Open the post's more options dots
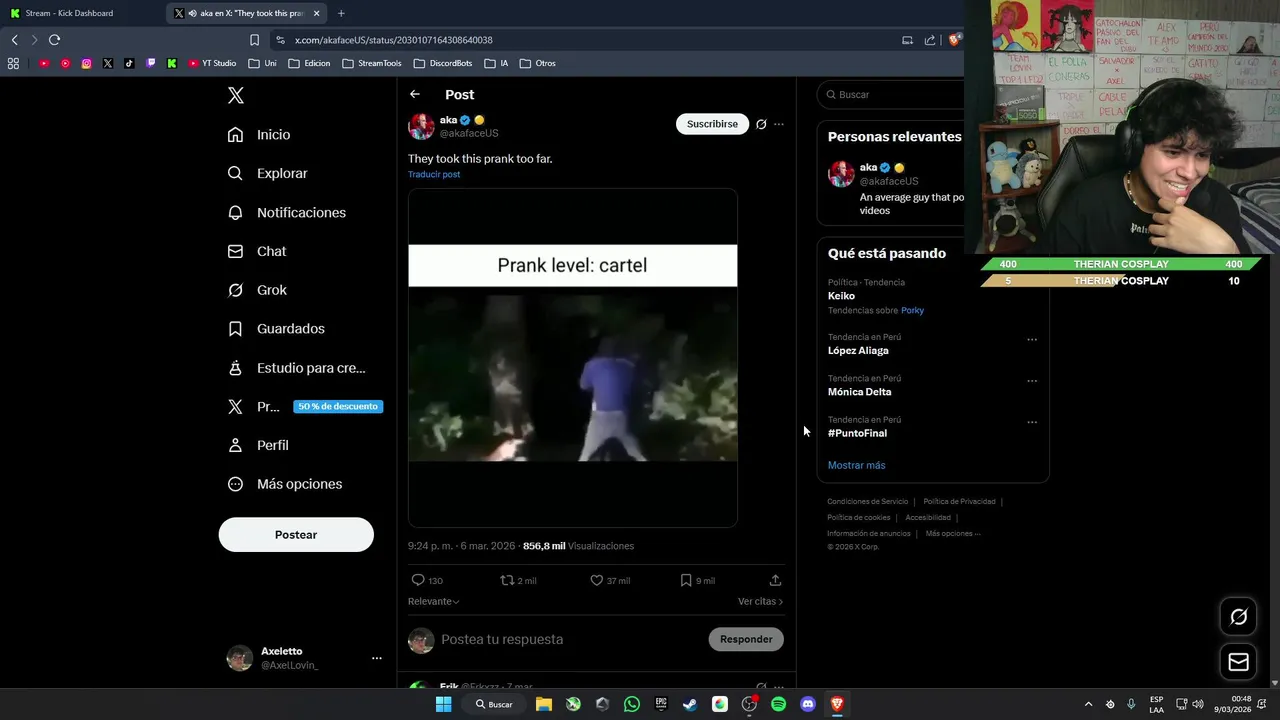 [779, 124]
